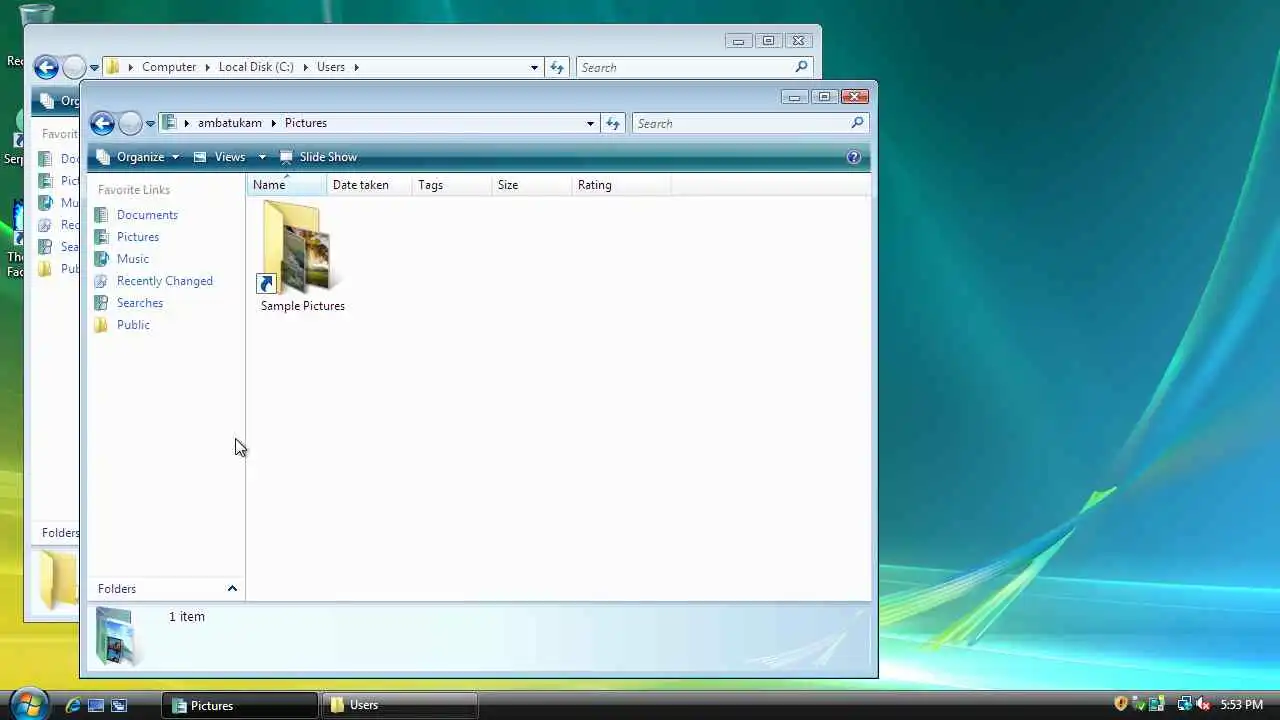Sort by Name column header

[287, 185]
